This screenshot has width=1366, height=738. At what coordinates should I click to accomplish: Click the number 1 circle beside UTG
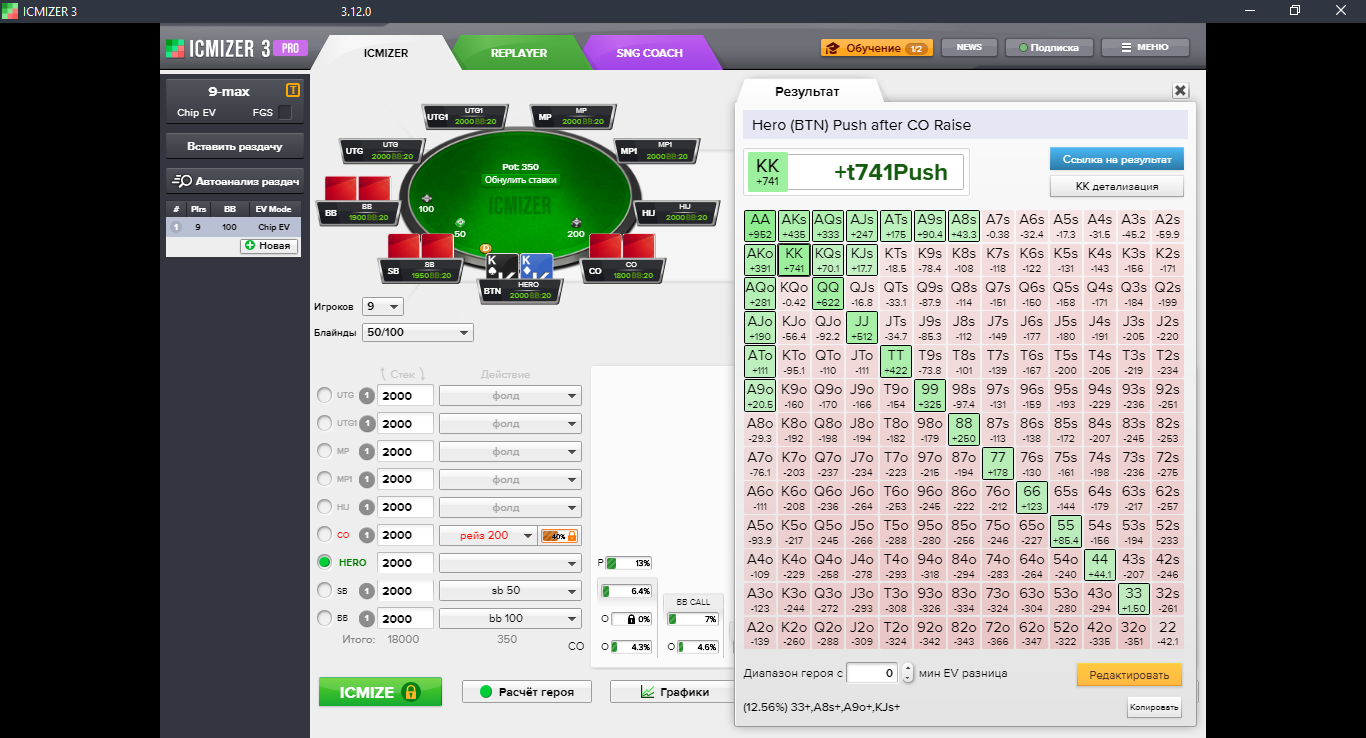367,395
